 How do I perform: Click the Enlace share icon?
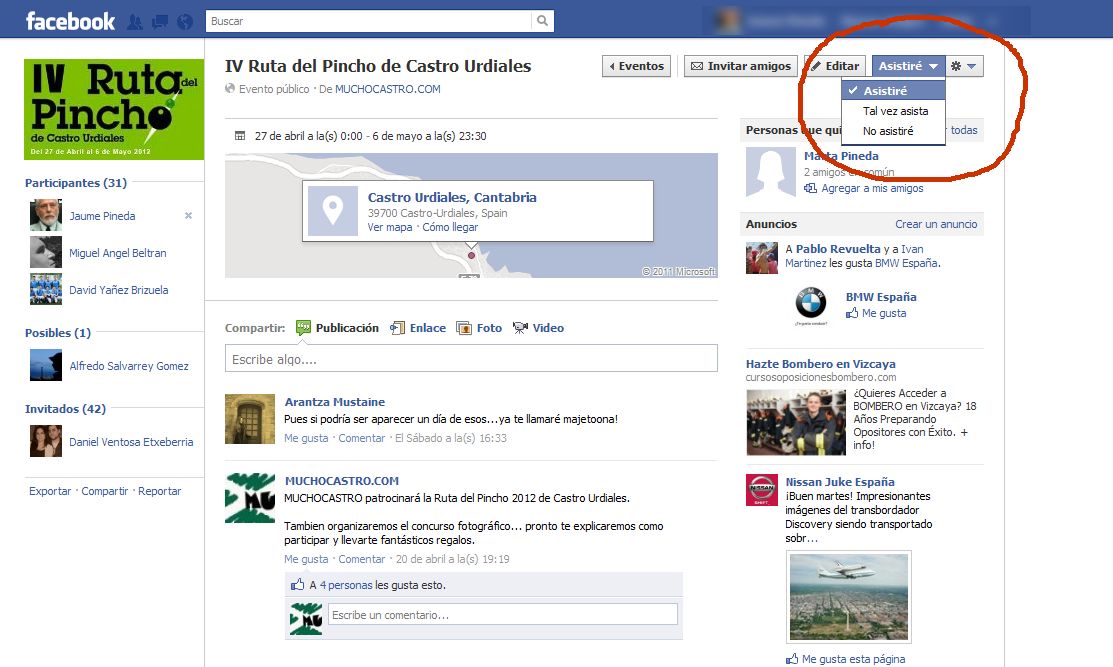pyautogui.click(x=398, y=328)
